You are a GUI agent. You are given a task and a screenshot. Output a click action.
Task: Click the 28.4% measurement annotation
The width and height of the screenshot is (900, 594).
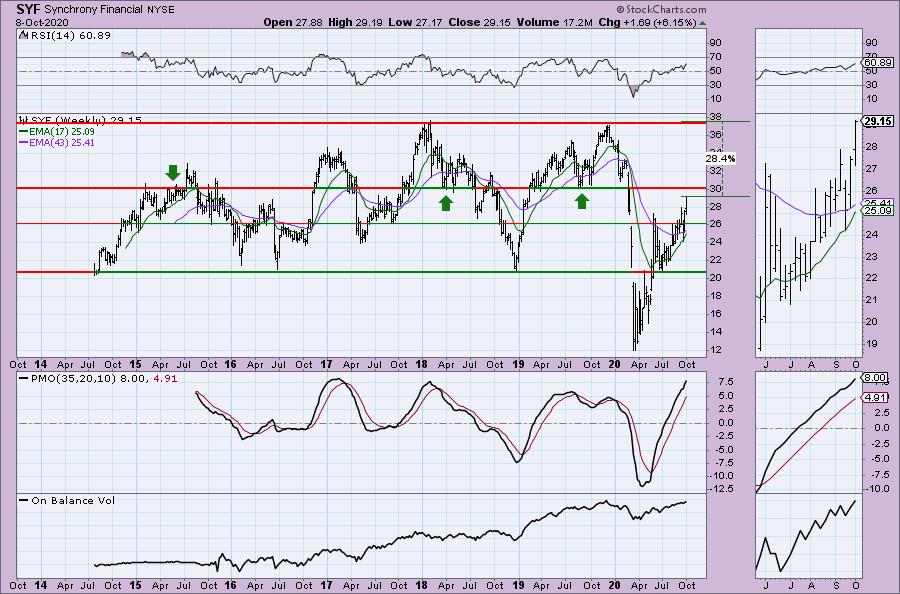(x=720, y=158)
